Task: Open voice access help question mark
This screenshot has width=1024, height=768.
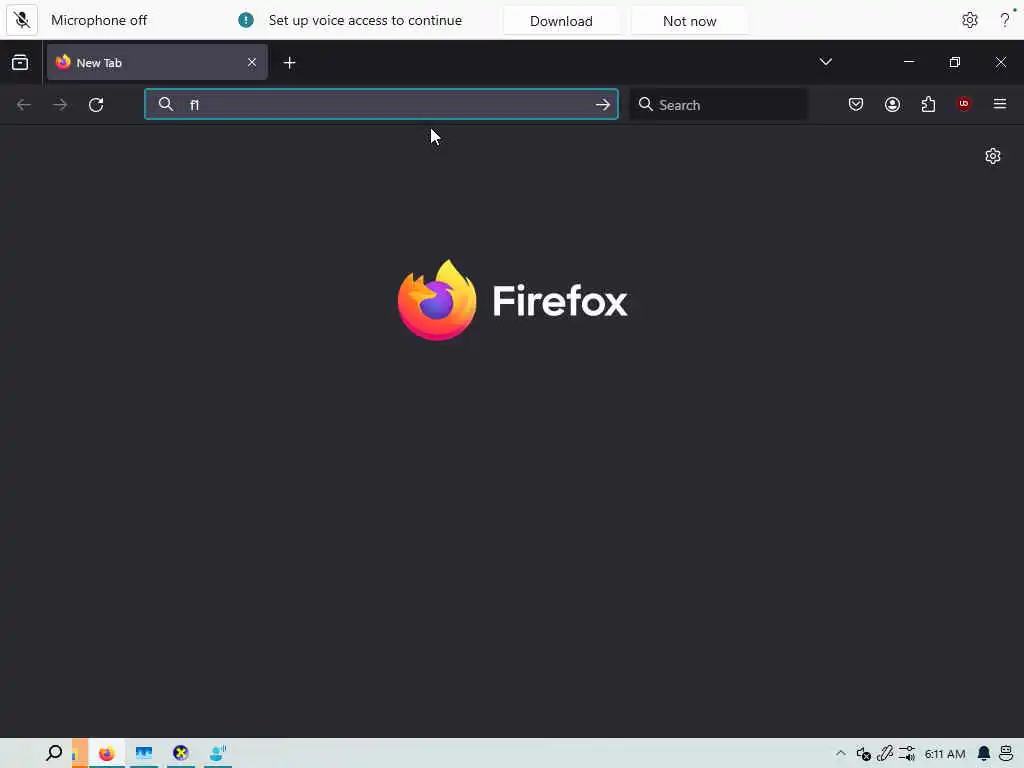Action: click(1004, 20)
